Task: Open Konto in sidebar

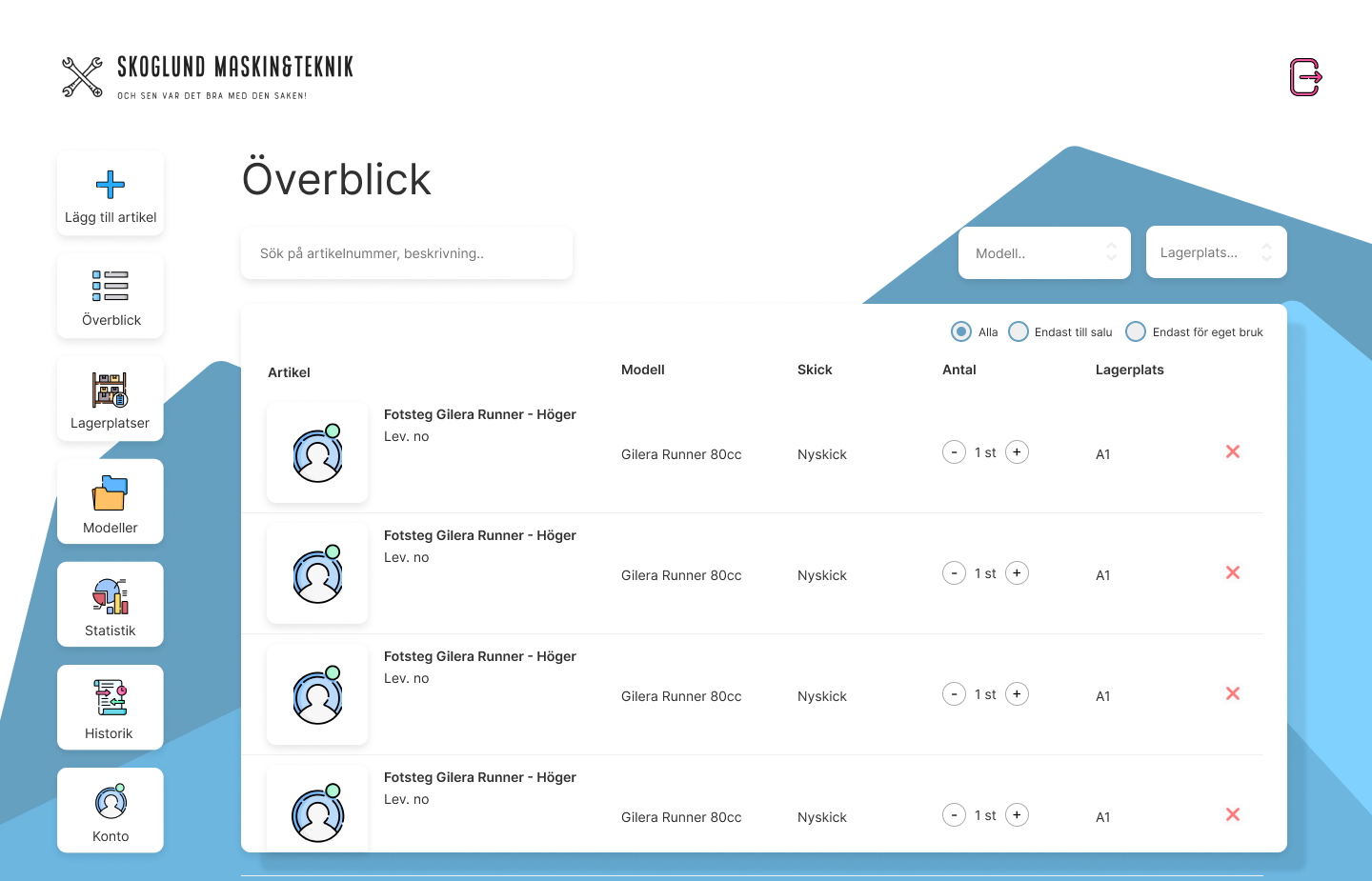Action: 111,811
